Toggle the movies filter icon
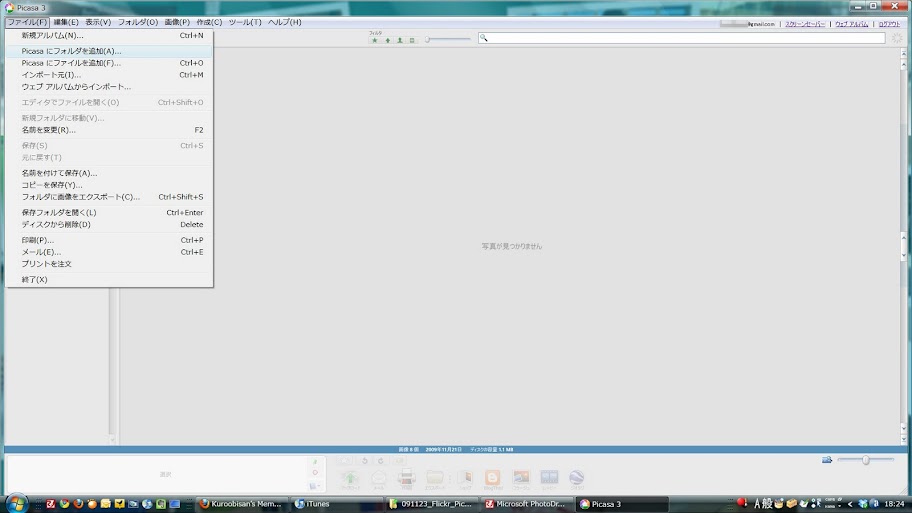The height and width of the screenshot is (513, 912). pos(412,40)
